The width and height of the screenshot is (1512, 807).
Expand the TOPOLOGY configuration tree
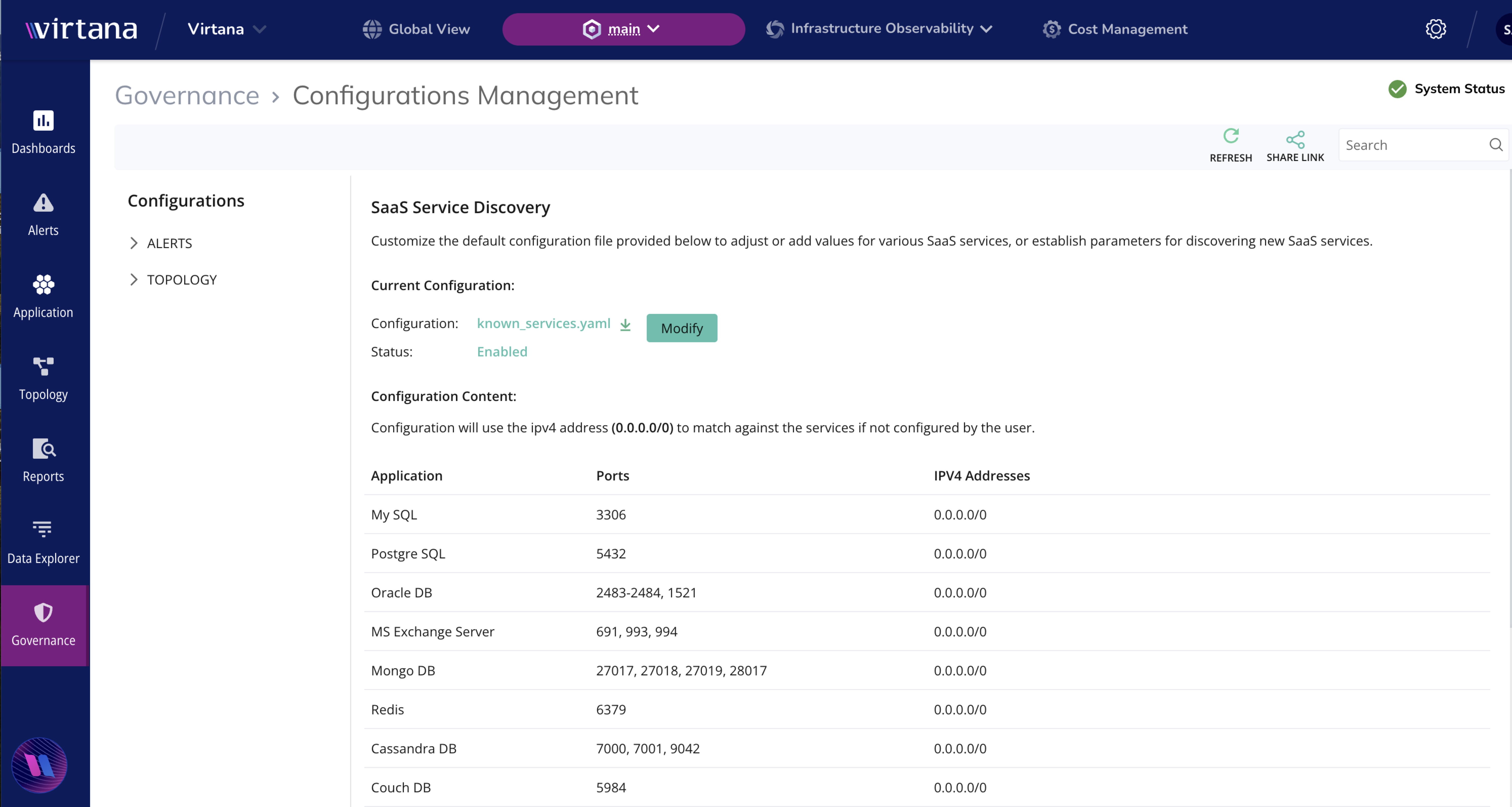[x=134, y=279]
